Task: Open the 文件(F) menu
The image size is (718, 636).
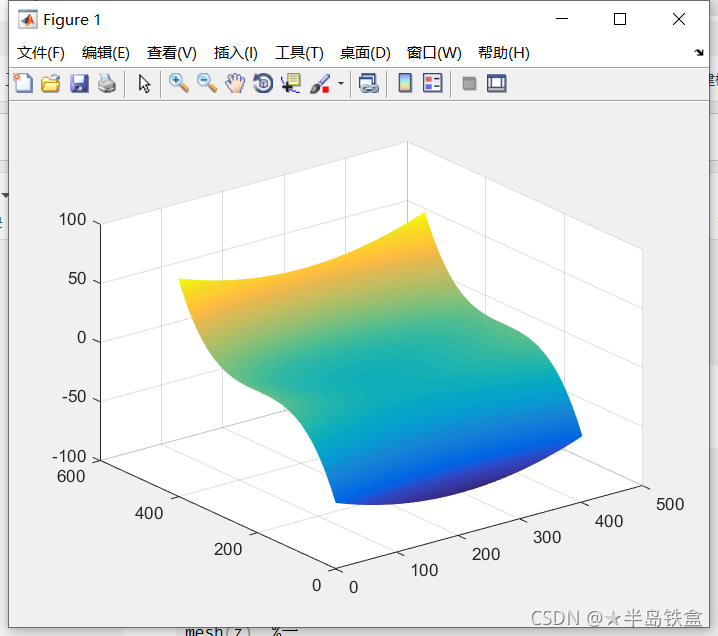Action: (40, 53)
